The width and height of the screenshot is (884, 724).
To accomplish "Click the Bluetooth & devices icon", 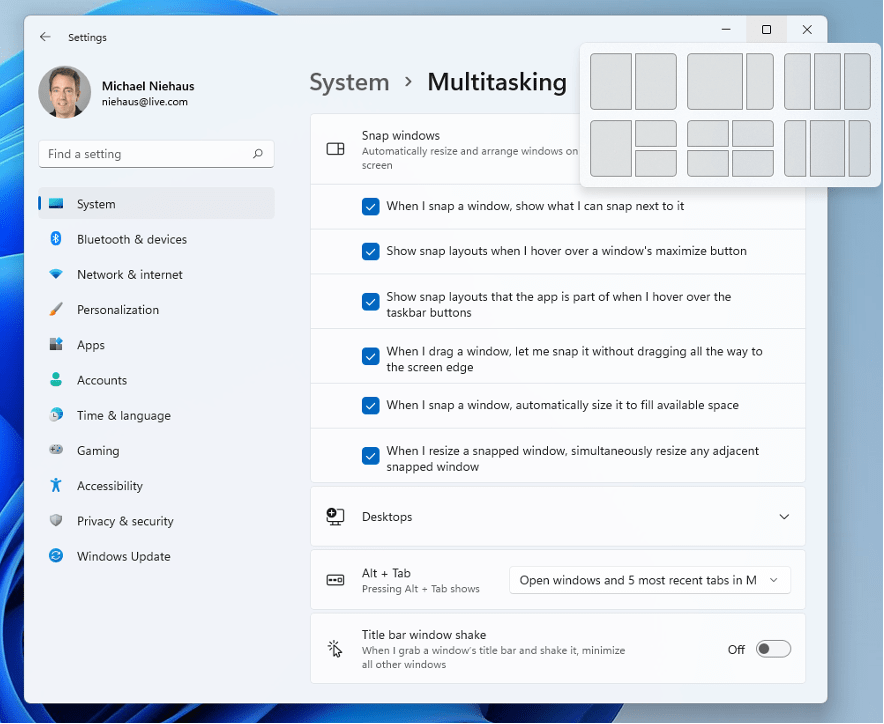I will pyautogui.click(x=56, y=239).
